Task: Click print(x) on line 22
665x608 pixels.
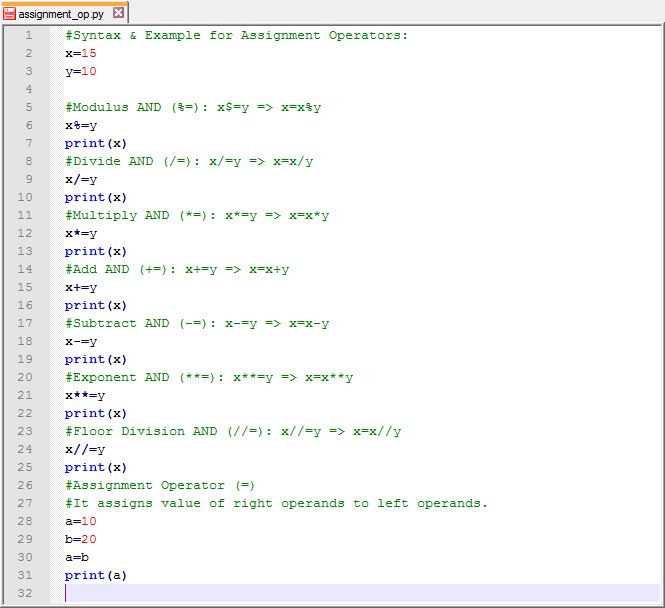Action: pyautogui.click(x=96, y=413)
